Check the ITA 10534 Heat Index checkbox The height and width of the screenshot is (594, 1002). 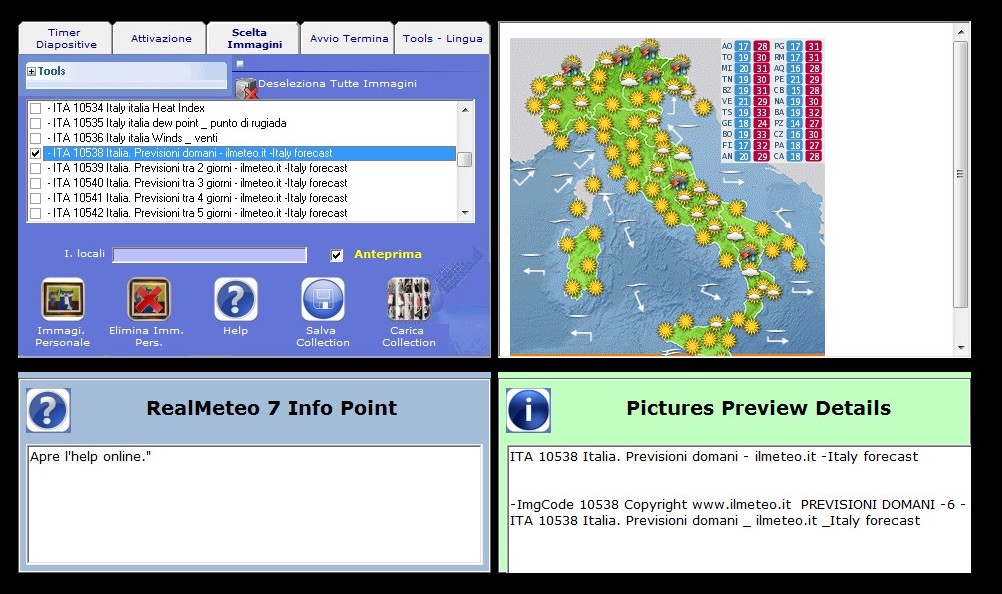click(x=36, y=109)
